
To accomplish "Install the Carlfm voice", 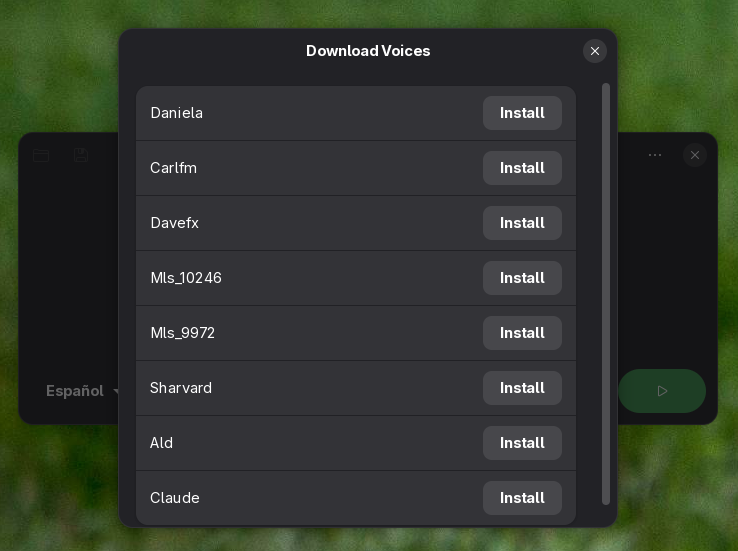I will 522,168.
